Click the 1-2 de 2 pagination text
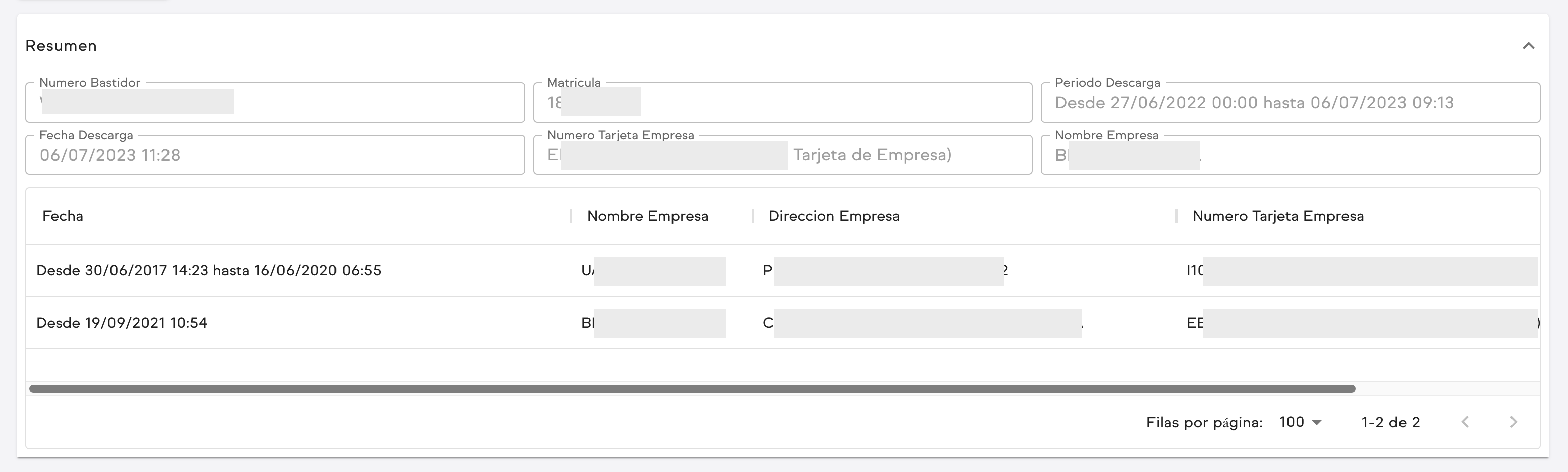Viewport: 1568px width, 472px height. click(1390, 422)
